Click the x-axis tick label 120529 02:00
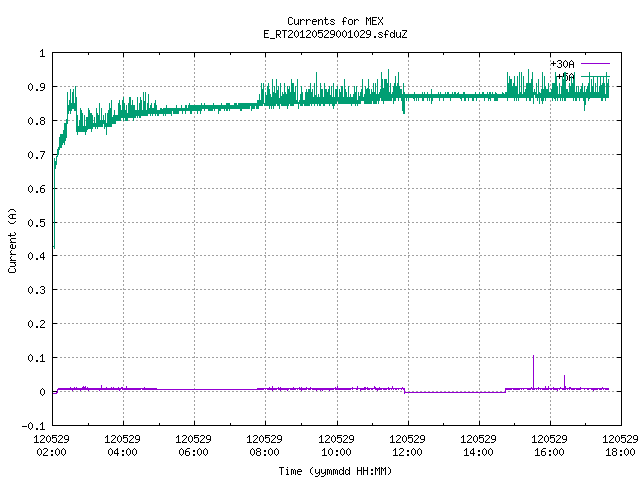640x480 pixels. (x=51, y=445)
